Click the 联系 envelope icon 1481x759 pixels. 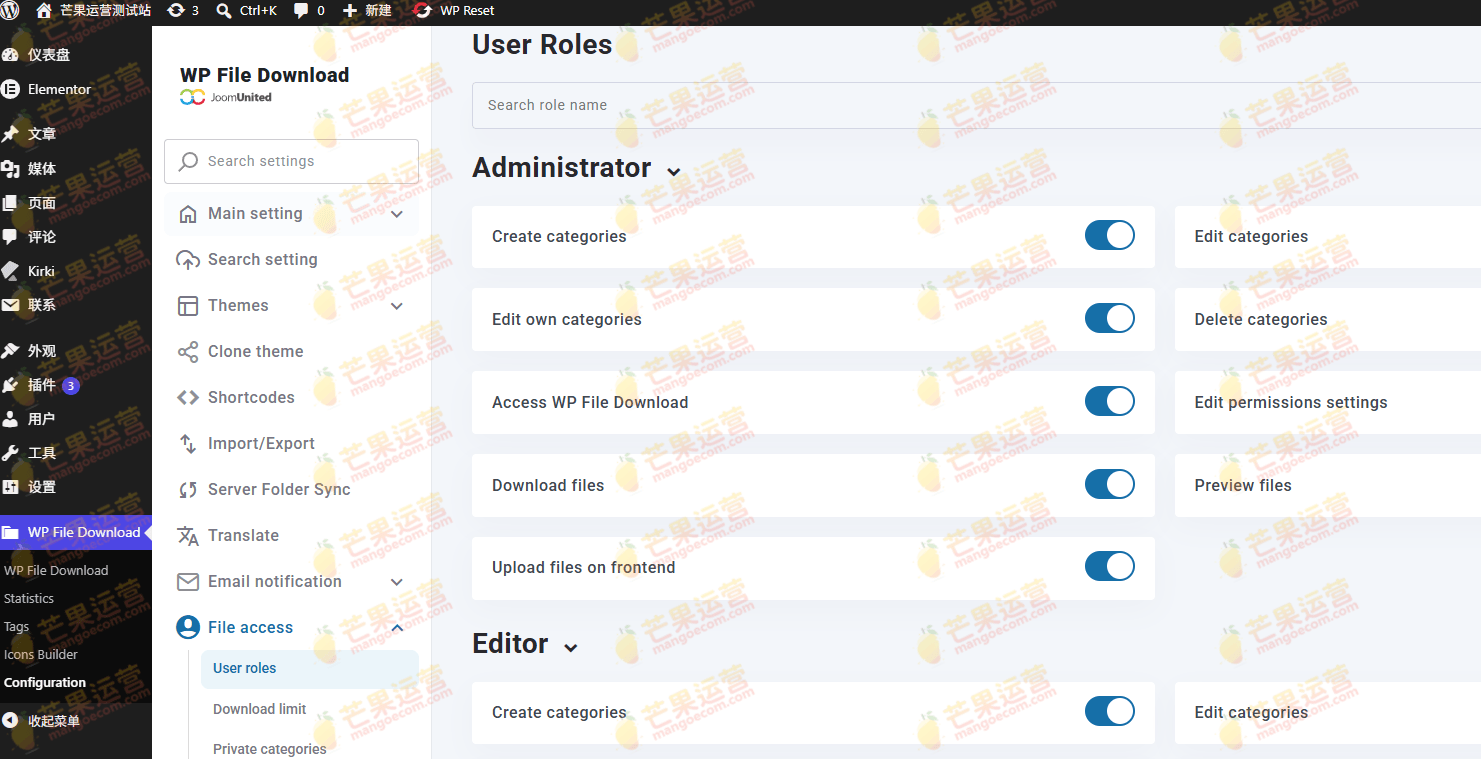click(x=10, y=305)
